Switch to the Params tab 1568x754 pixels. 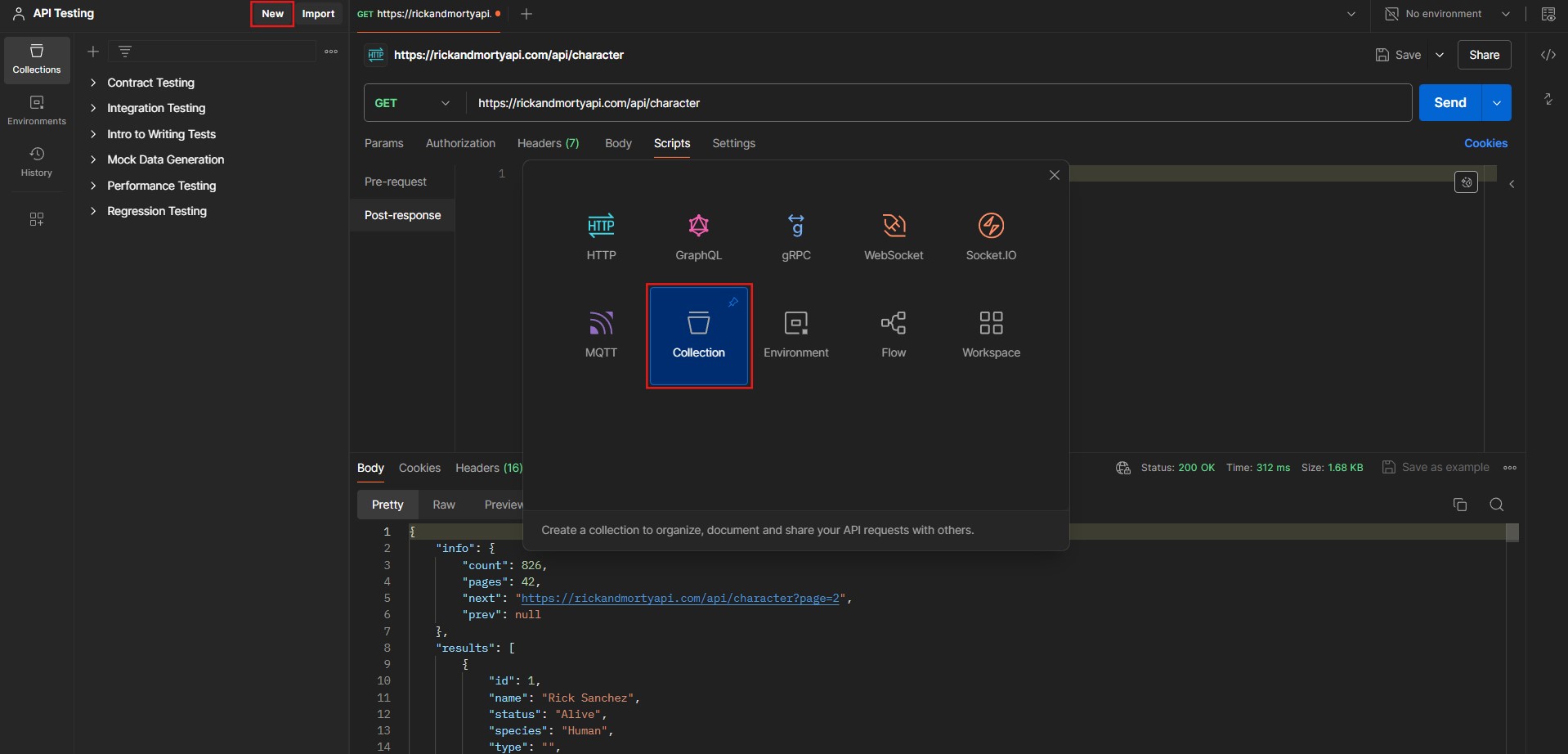click(x=383, y=143)
